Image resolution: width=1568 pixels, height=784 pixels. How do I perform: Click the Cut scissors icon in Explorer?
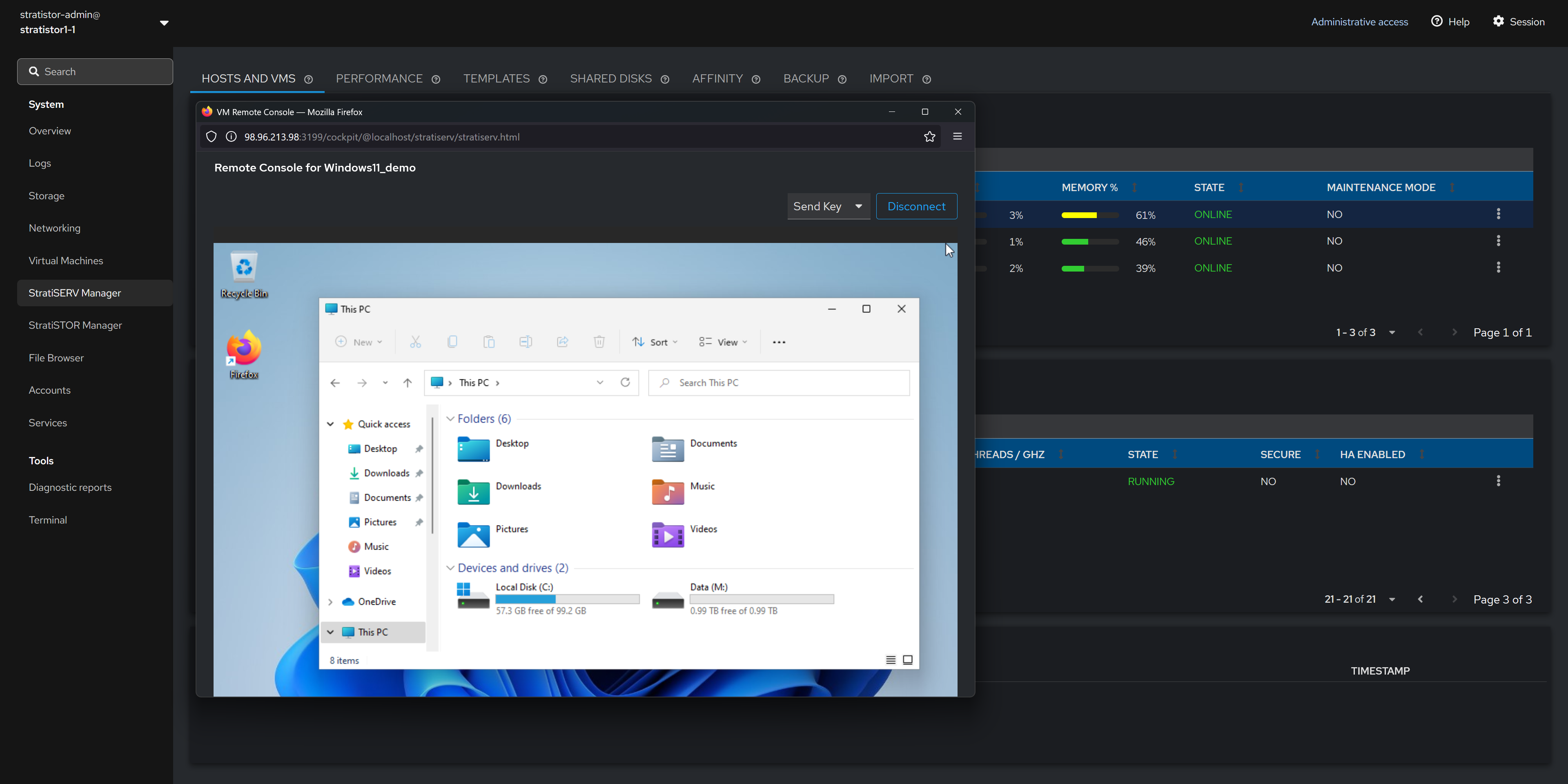[415, 342]
